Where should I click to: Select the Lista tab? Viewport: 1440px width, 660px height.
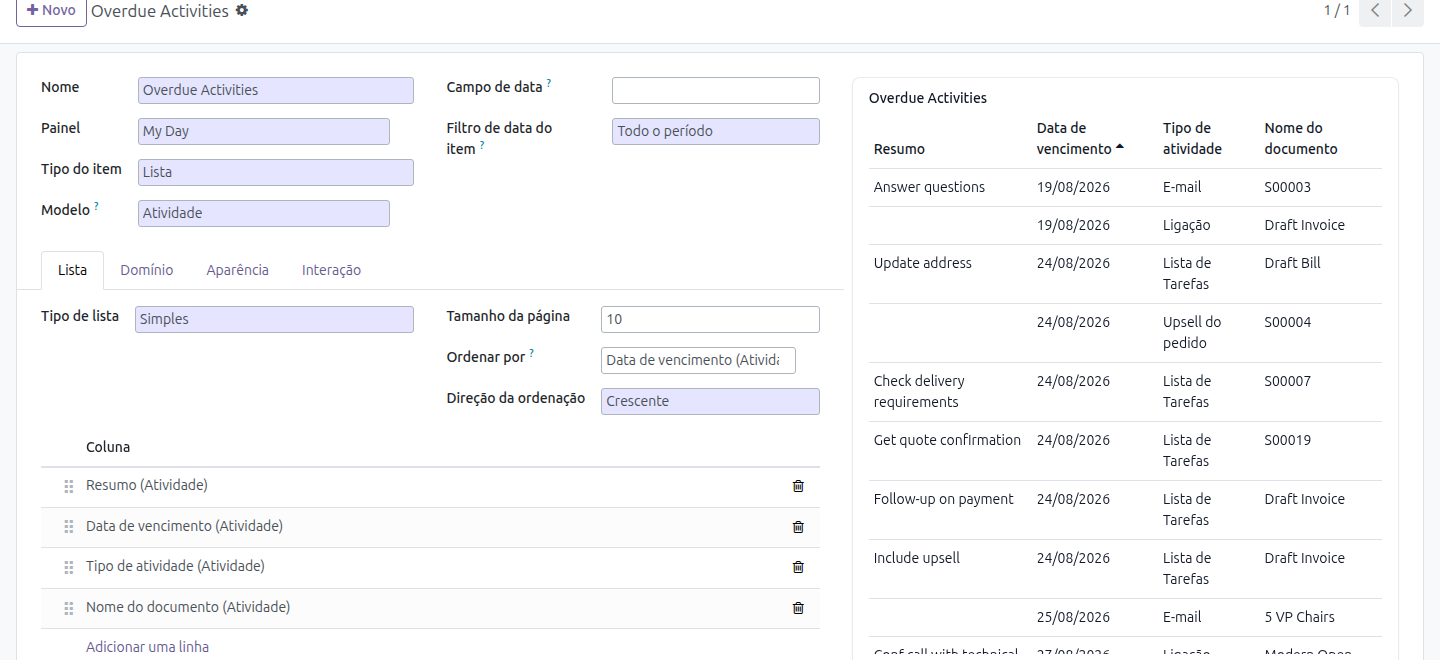pyautogui.click(x=72, y=270)
